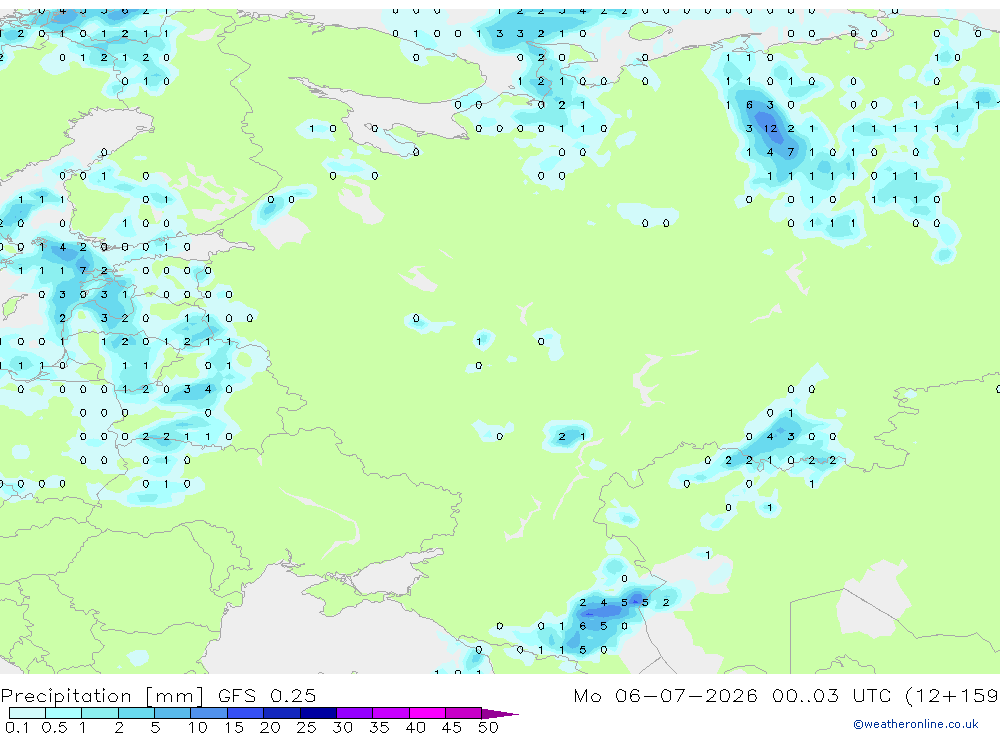
Task: Pick the 45–50 mm legend swatch
Action: [x=463, y=713]
